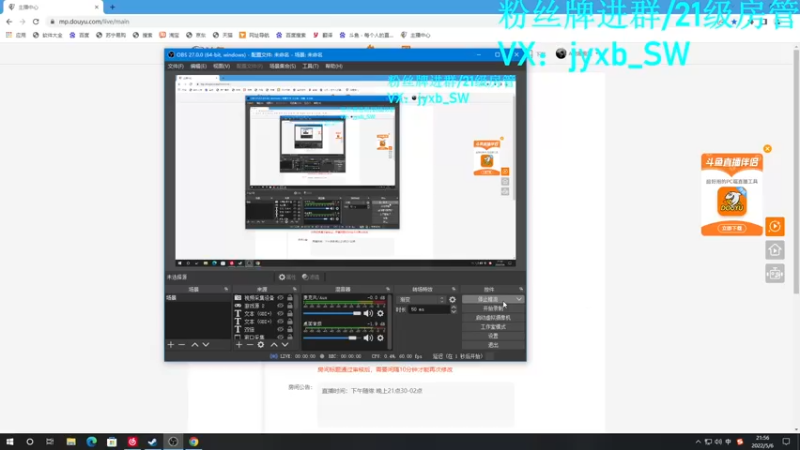
Task: Mute the 麦克风/Aux speaker icon
Action: (x=368, y=313)
